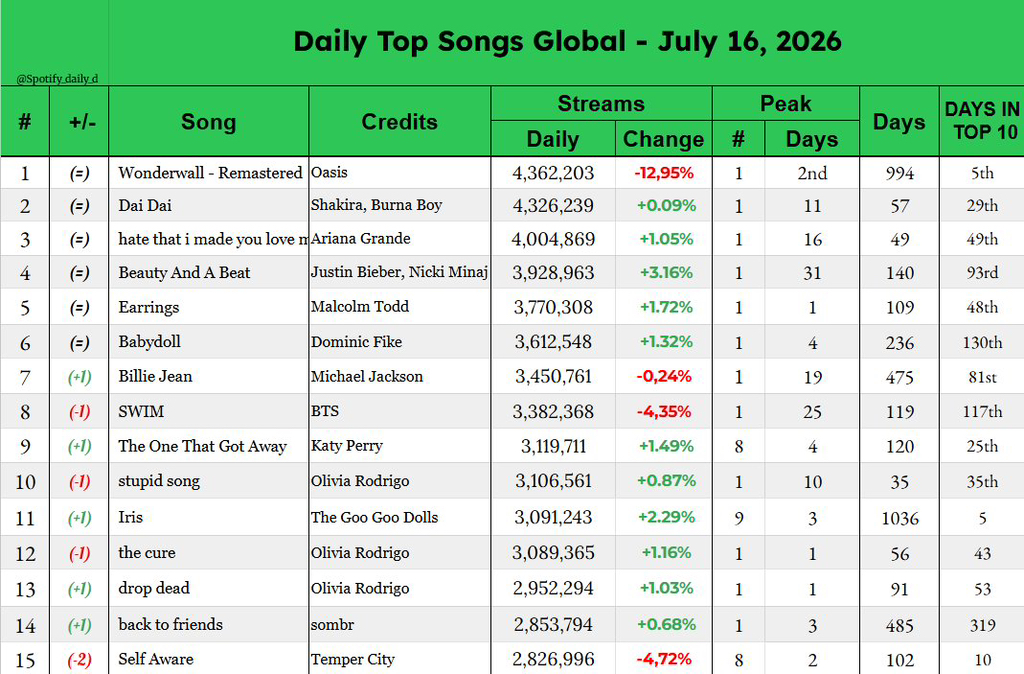The height and width of the screenshot is (674, 1024).
Task: Click the Song column header
Action: click(208, 121)
